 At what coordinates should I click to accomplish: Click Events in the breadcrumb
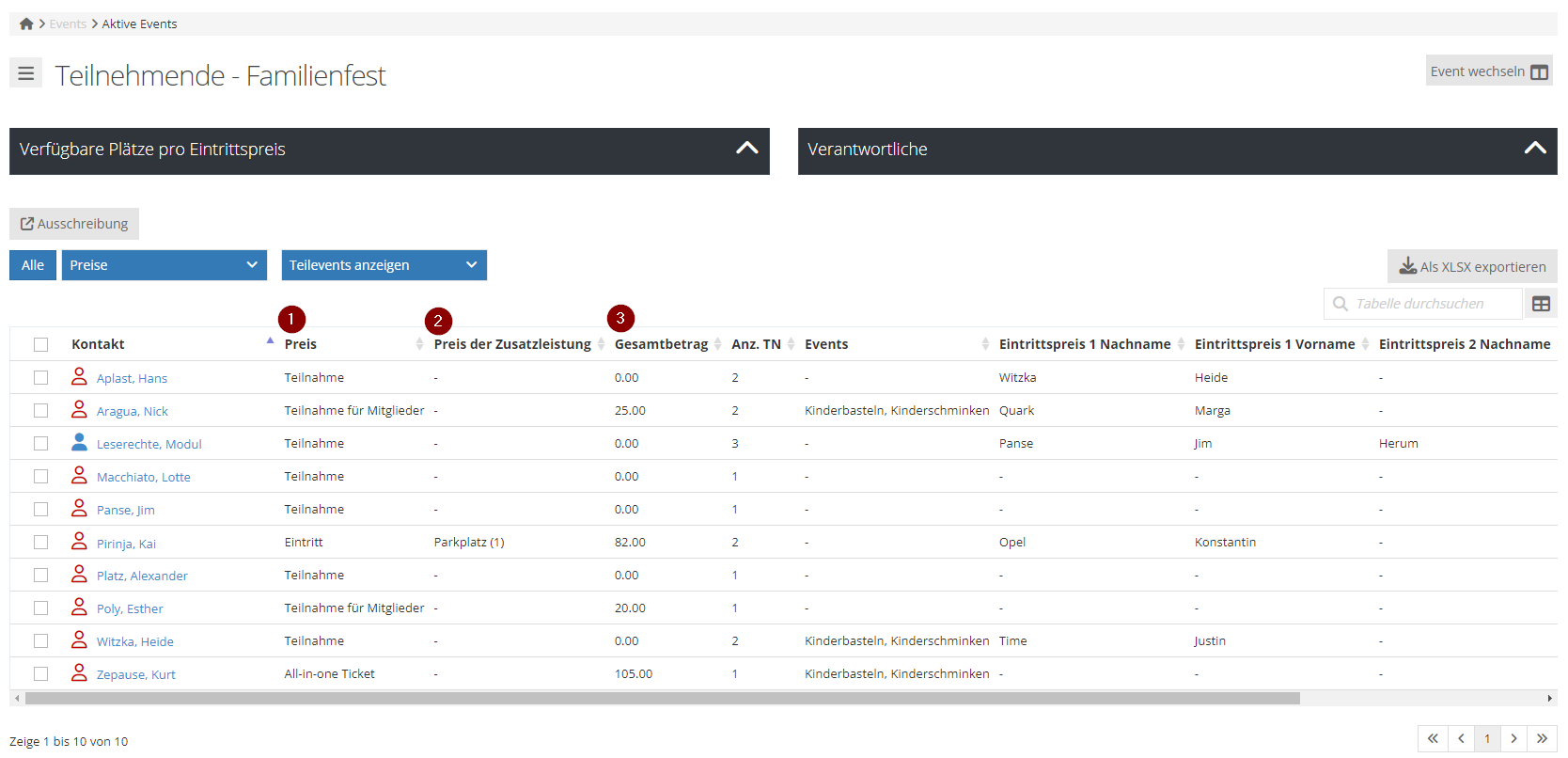pyautogui.click(x=68, y=24)
